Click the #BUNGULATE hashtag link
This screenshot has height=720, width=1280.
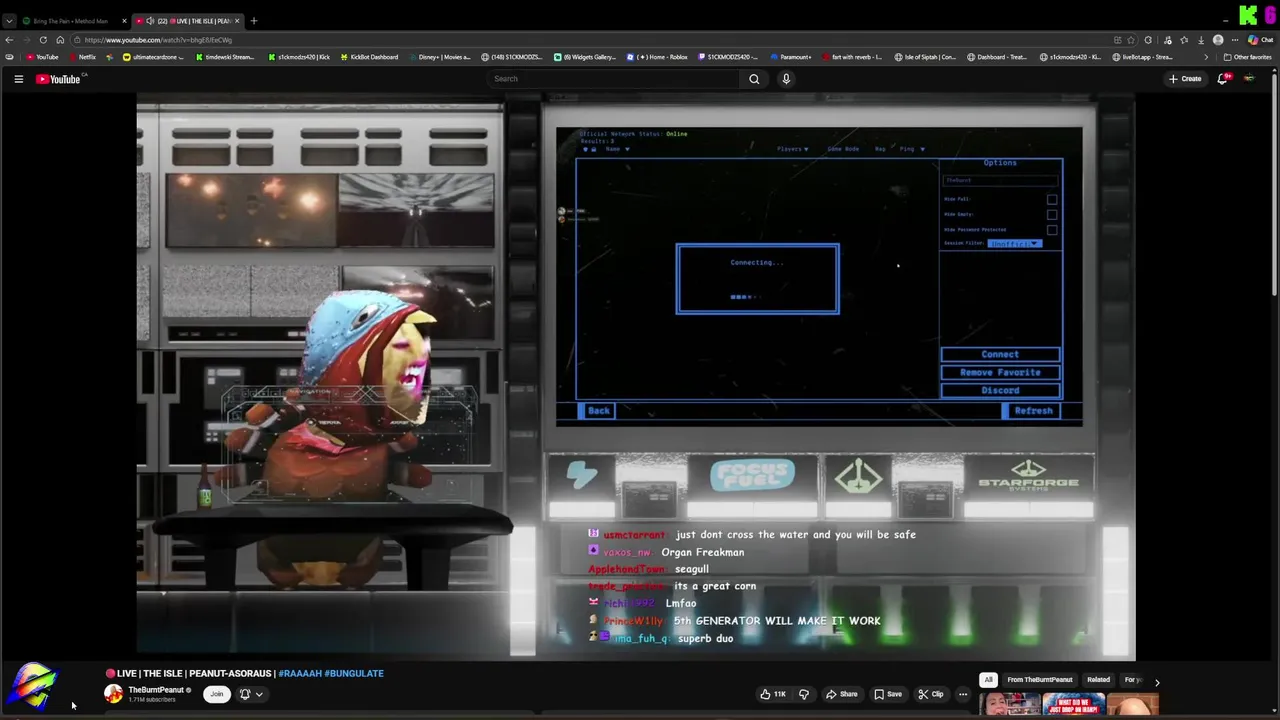pyautogui.click(x=354, y=673)
